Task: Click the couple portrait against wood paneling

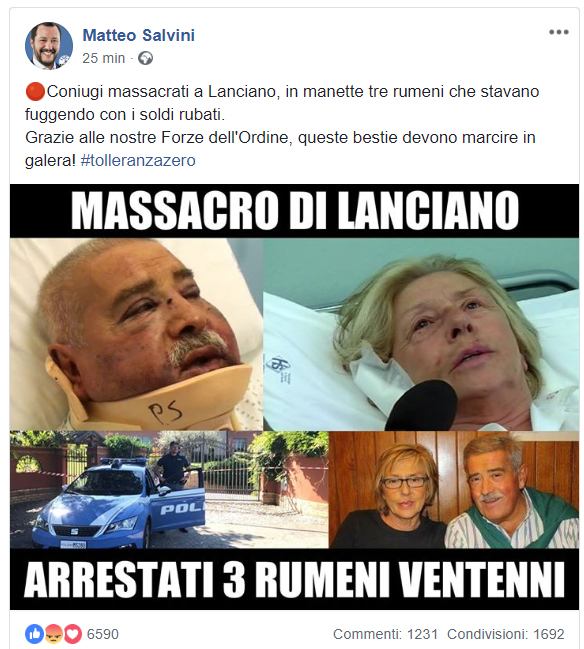Action: pyautogui.click(x=454, y=490)
